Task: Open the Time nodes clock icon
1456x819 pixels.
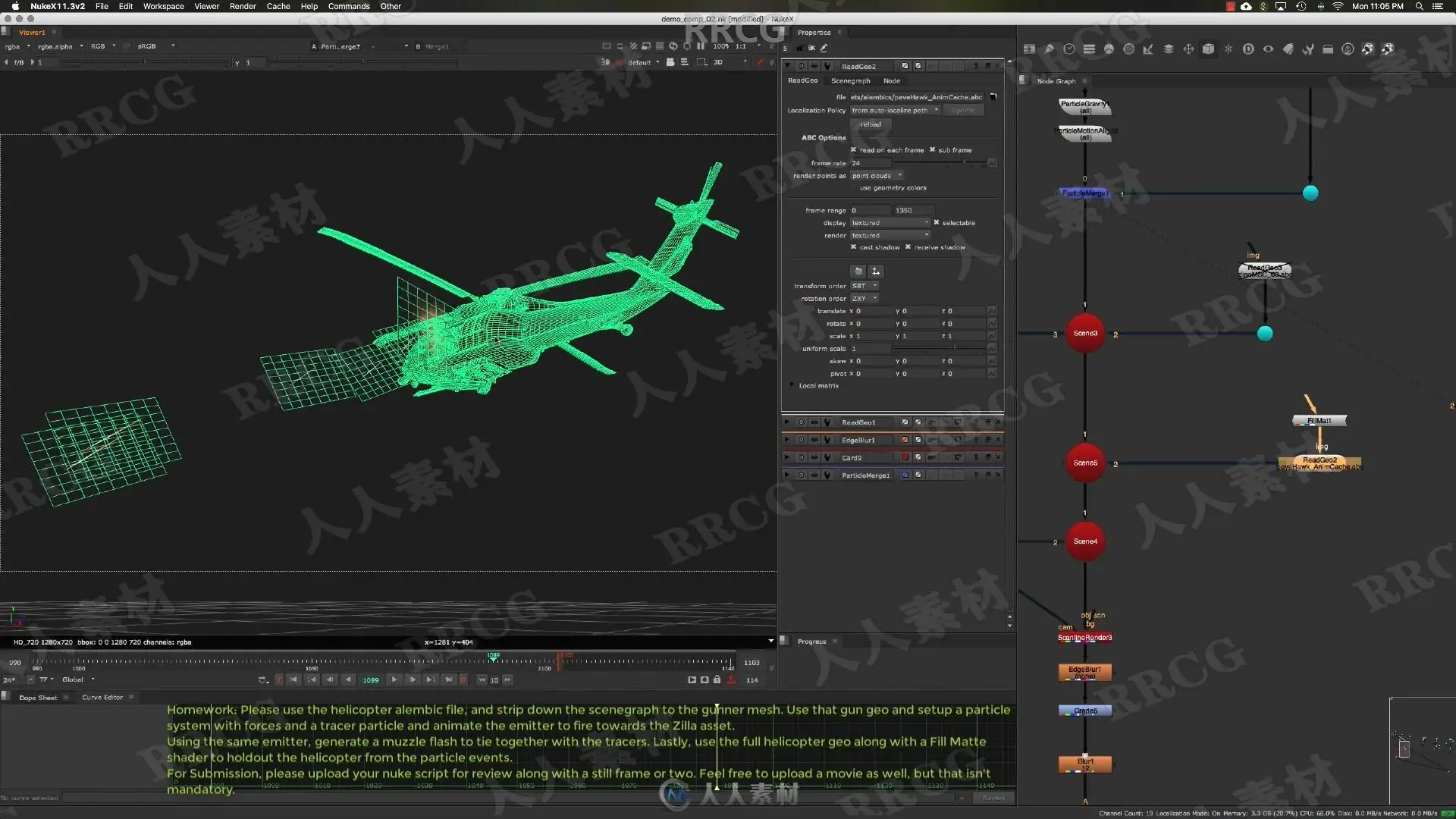Action: 1069,49
